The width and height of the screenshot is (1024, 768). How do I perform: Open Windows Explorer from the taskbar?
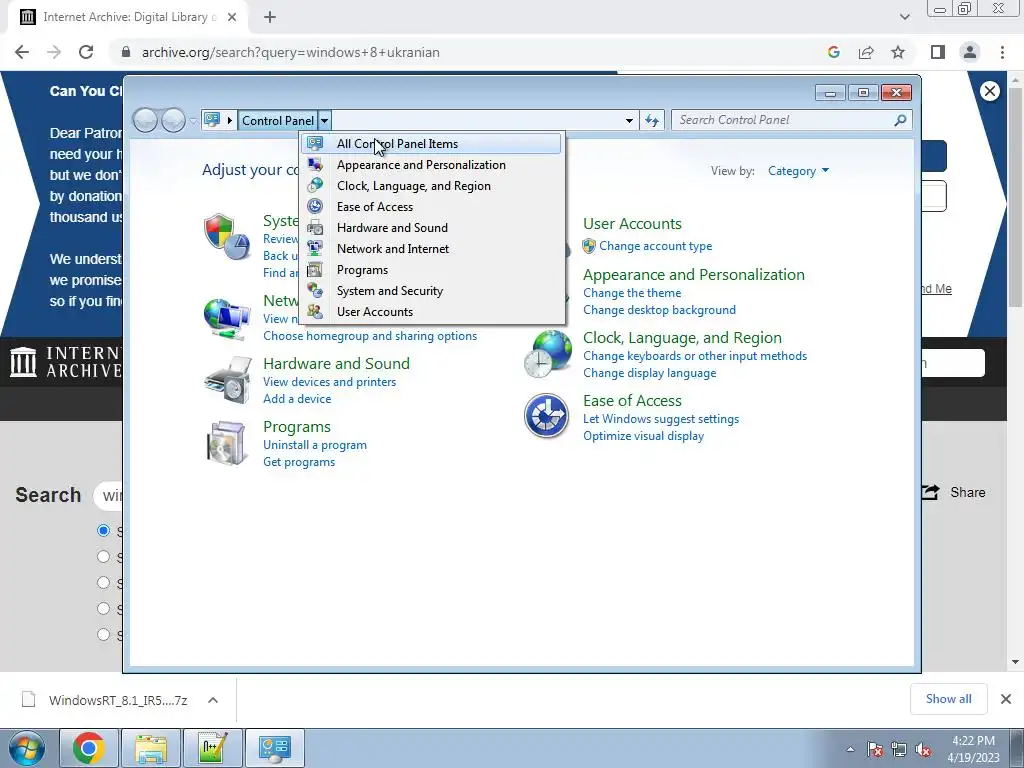coord(151,748)
